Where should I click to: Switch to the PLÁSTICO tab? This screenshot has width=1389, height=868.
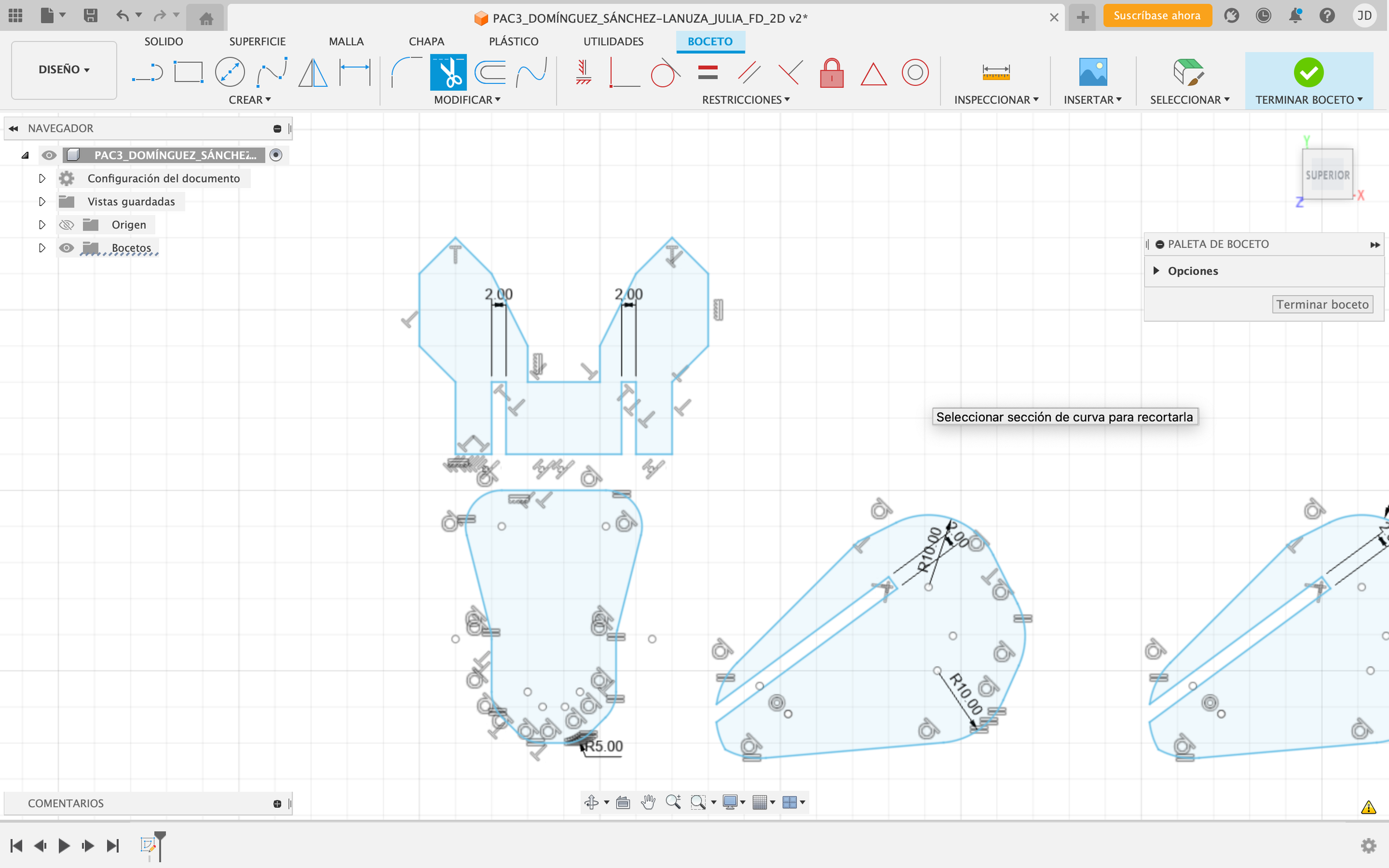[513, 41]
